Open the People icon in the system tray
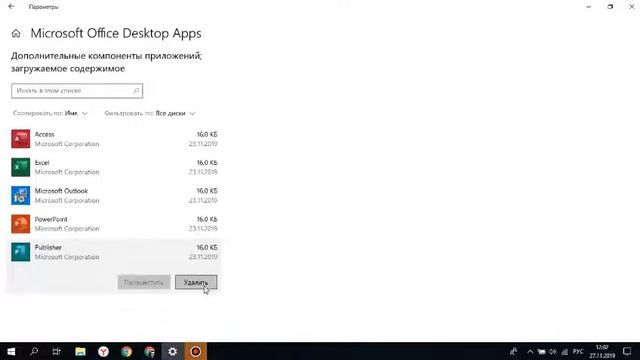This screenshot has width=640, height=360. 513,351
